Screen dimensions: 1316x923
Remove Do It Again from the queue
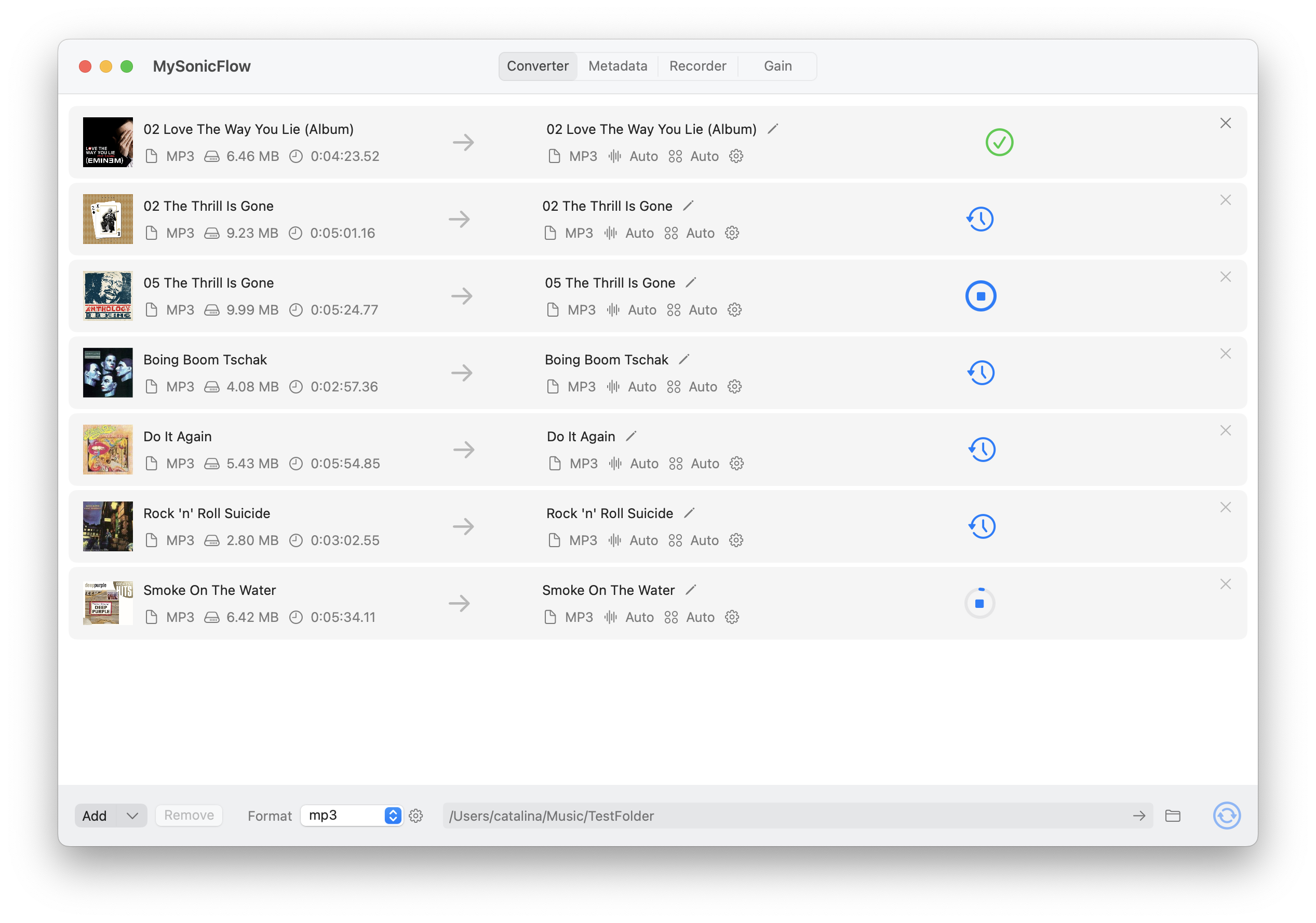click(x=1226, y=430)
